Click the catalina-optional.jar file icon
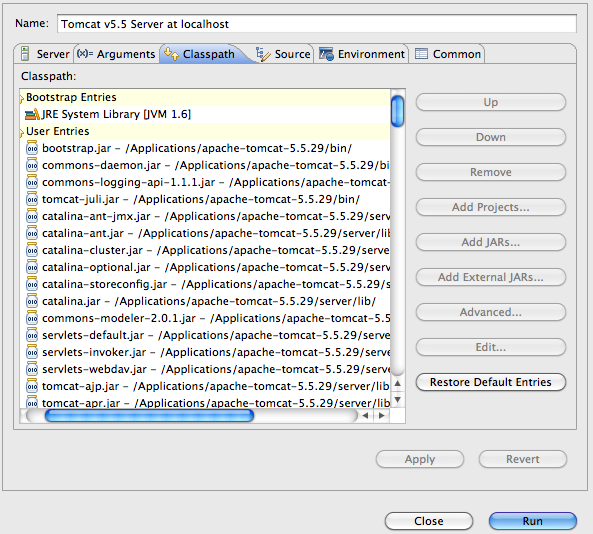This screenshot has height=534, width=593. coord(32,267)
